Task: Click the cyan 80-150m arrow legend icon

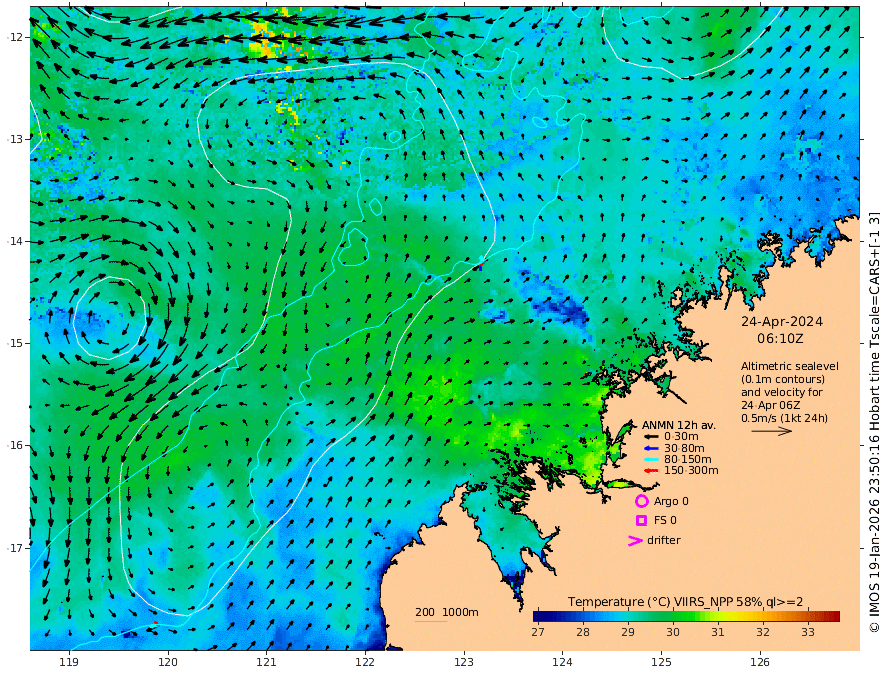Action: 651,459
